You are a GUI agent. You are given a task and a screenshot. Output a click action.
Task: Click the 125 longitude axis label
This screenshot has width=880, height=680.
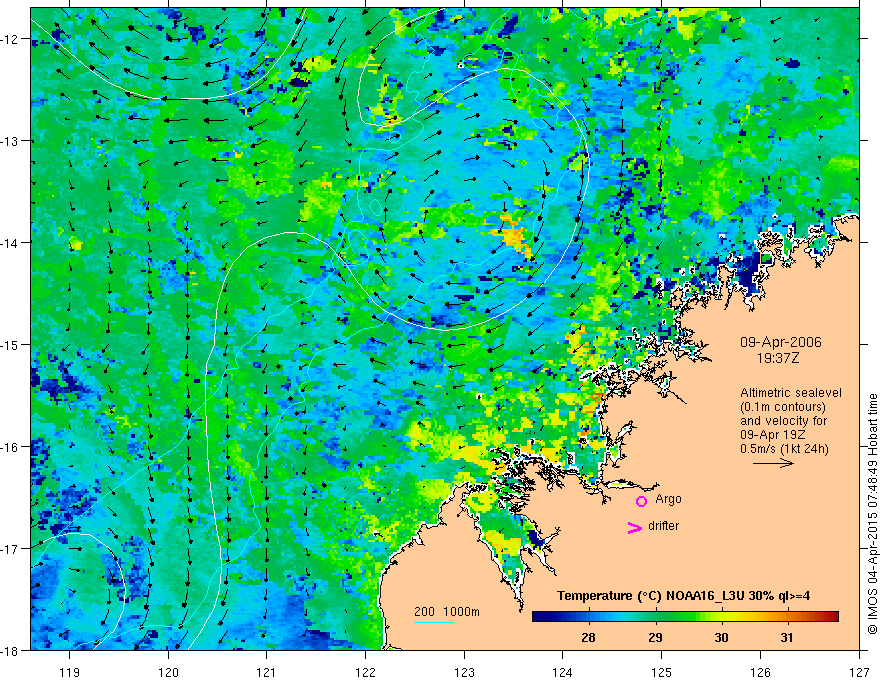tap(662, 672)
